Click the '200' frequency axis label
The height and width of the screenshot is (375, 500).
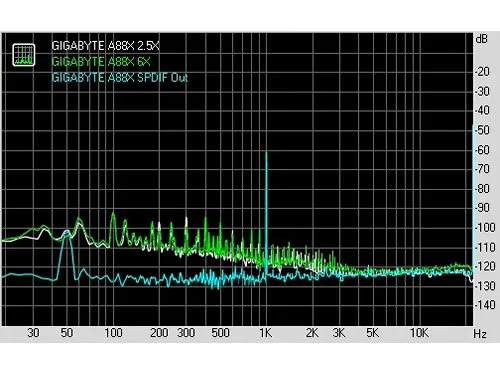click(159, 333)
